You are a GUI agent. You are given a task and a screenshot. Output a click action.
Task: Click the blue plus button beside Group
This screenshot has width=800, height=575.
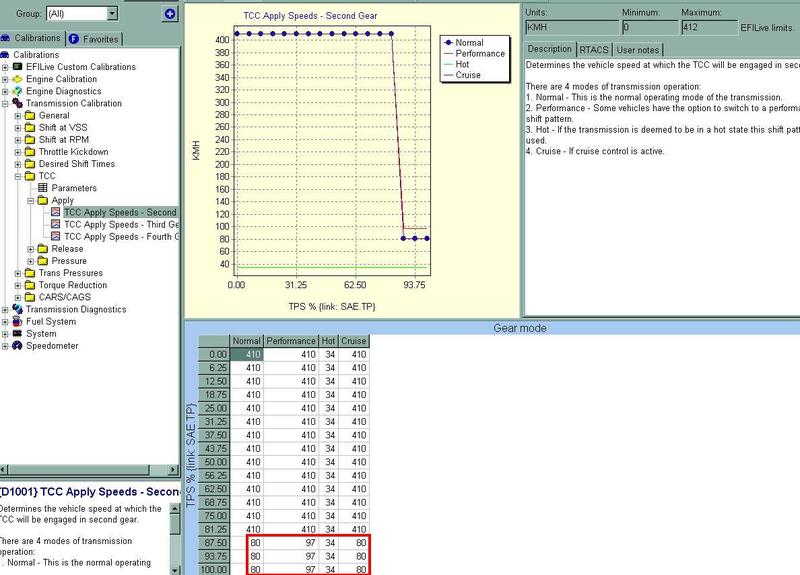click(170, 14)
